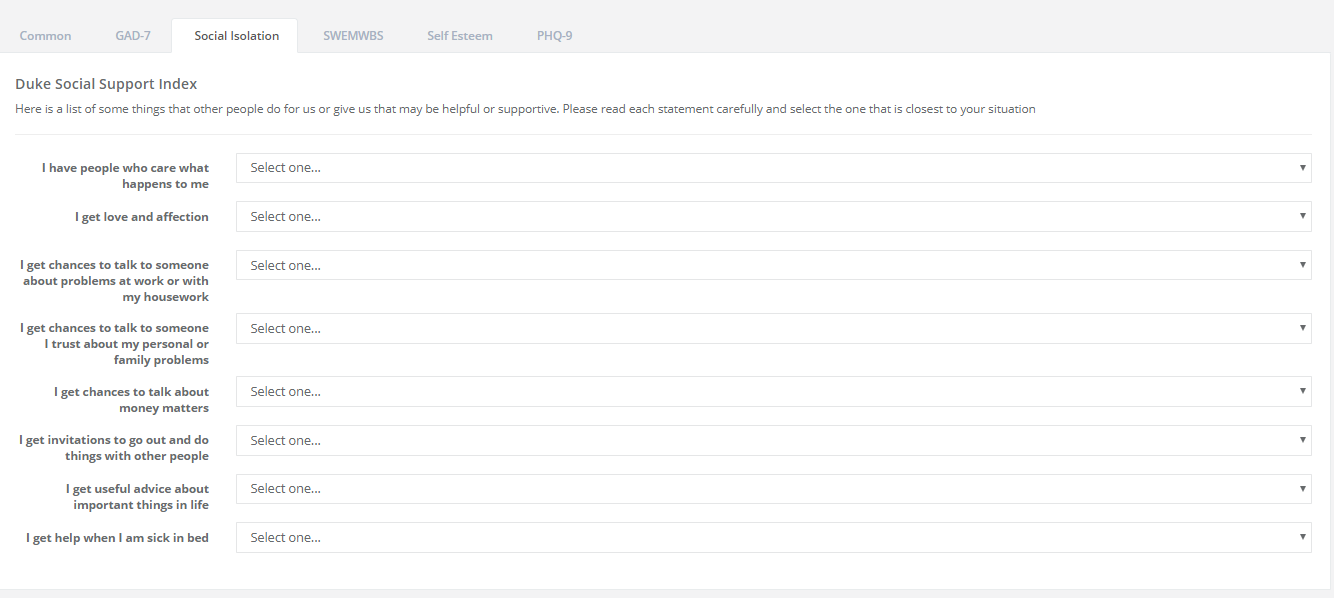Open 'invitations to go out' dropdown

[x=774, y=440]
